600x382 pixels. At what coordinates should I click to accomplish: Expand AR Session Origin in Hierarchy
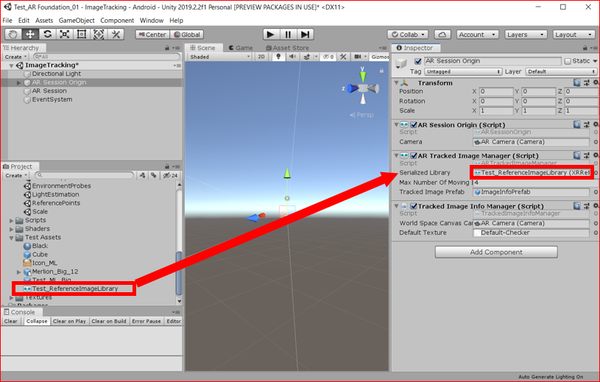(18, 83)
